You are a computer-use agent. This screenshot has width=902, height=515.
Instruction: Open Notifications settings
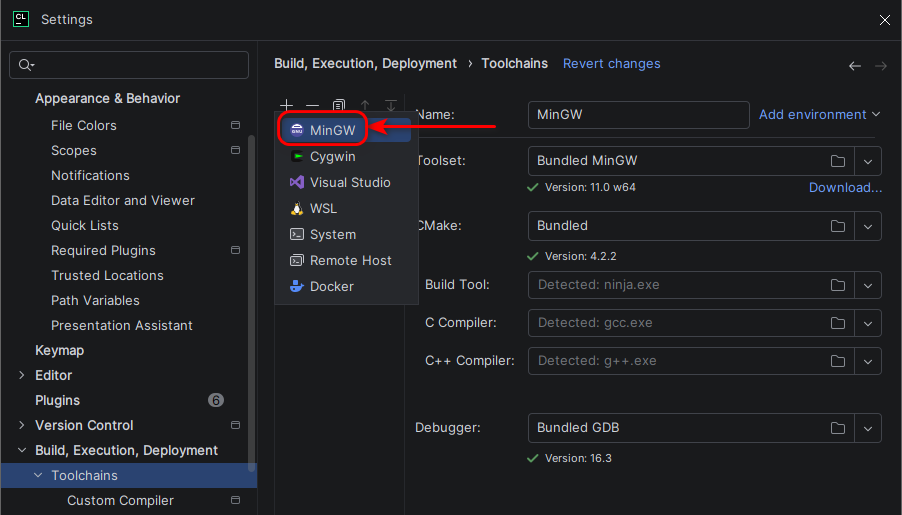coord(90,176)
